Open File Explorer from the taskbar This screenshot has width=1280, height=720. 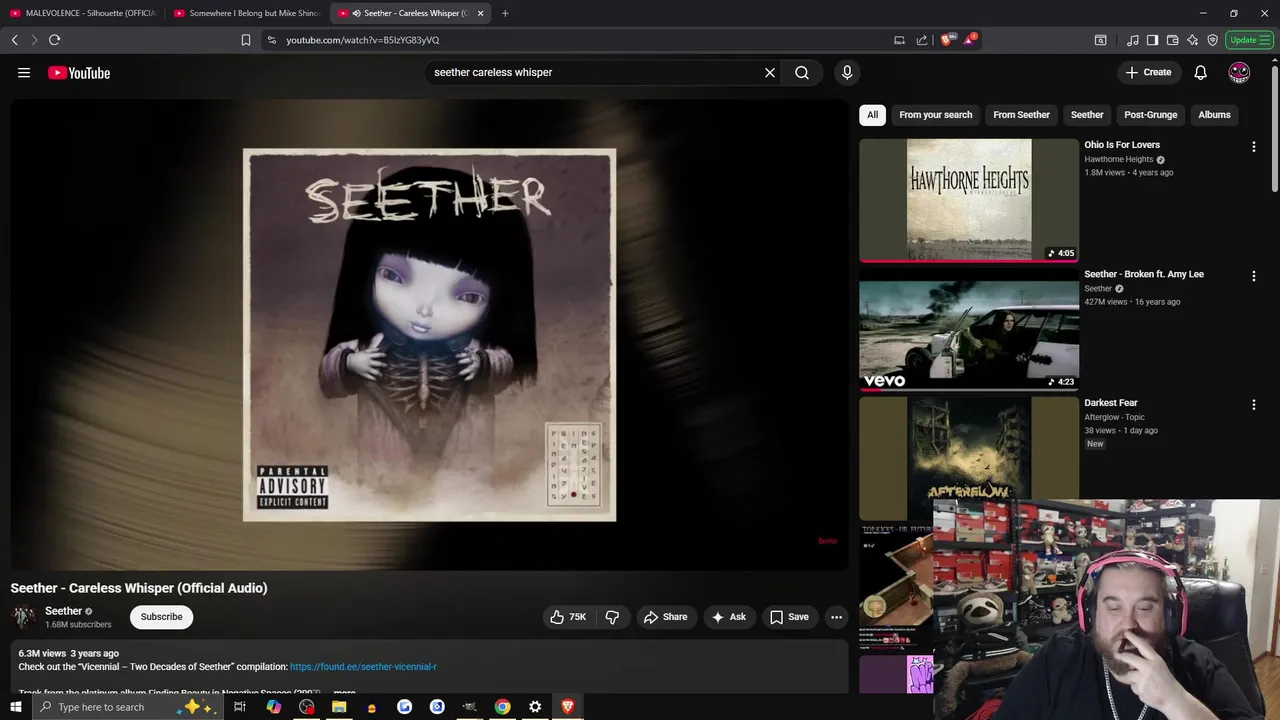pyautogui.click(x=339, y=707)
